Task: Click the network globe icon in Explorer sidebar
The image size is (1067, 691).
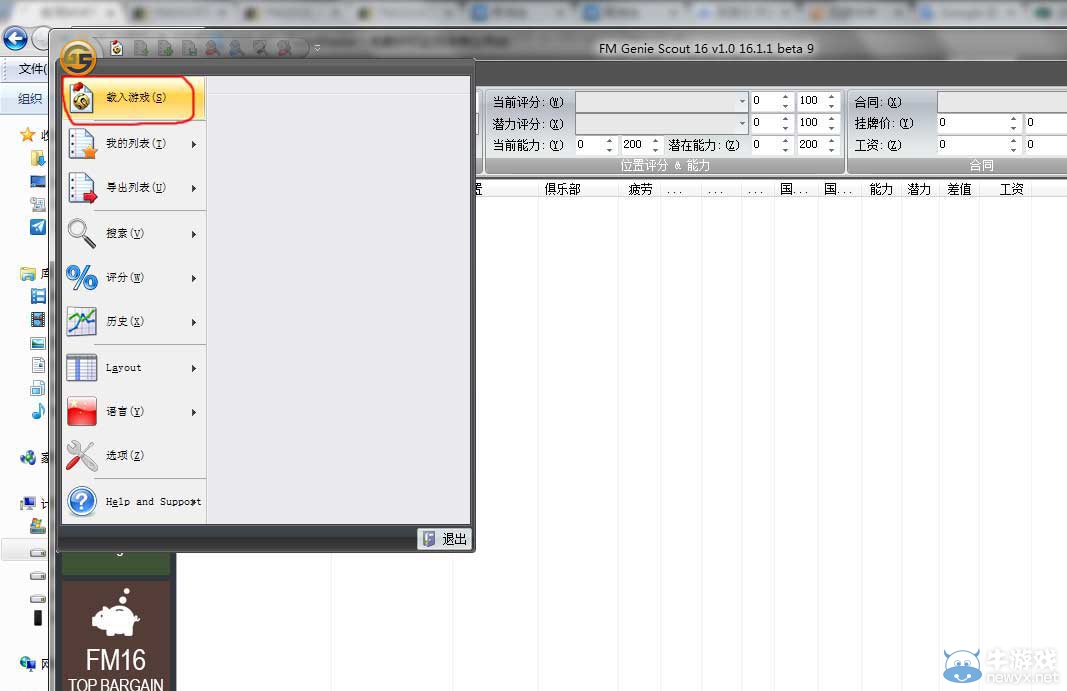Action: pyautogui.click(x=28, y=662)
